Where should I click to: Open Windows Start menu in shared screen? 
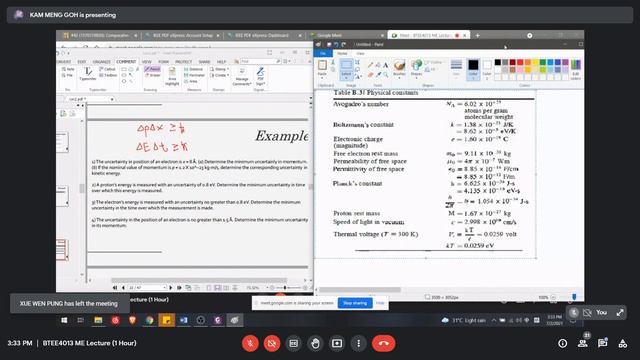(x=64, y=320)
